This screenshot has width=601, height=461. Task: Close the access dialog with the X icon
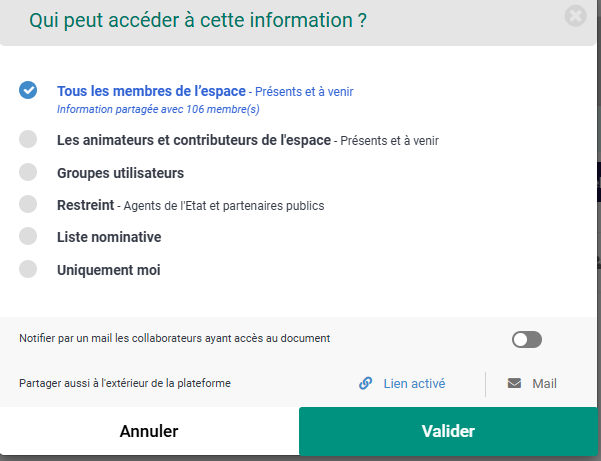pyautogui.click(x=575, y=17)
